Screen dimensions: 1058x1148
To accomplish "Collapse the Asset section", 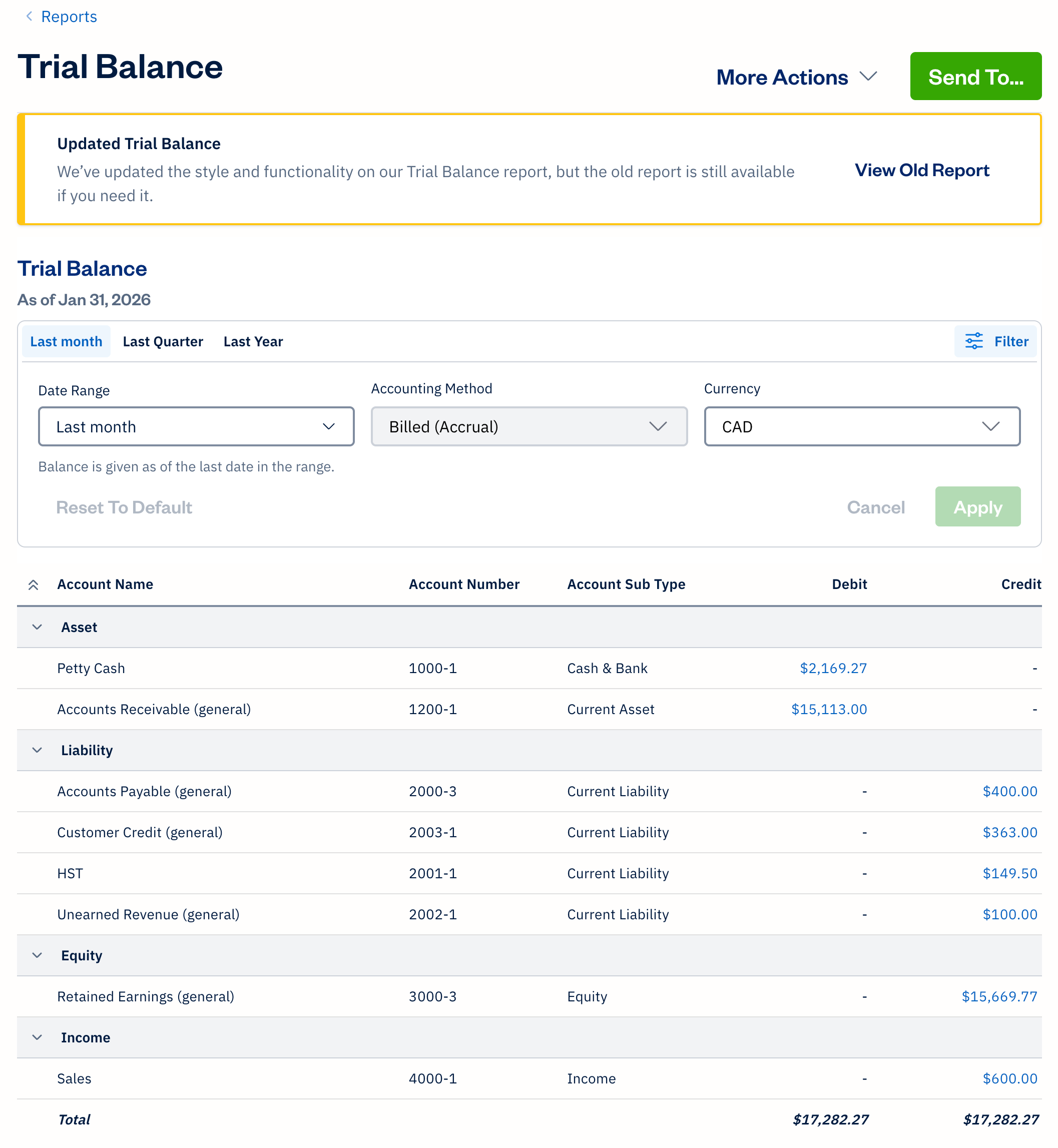I will [x=37, y=627].
